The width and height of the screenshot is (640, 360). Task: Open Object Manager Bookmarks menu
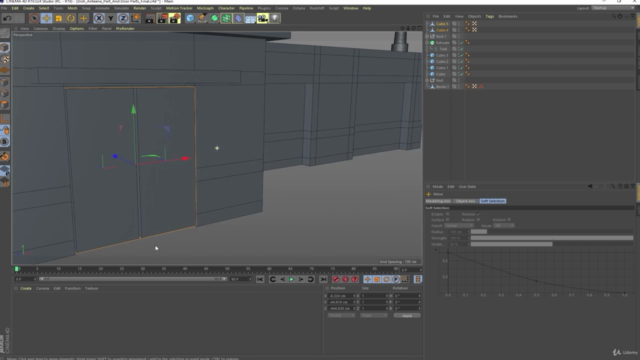click(508, 16)
